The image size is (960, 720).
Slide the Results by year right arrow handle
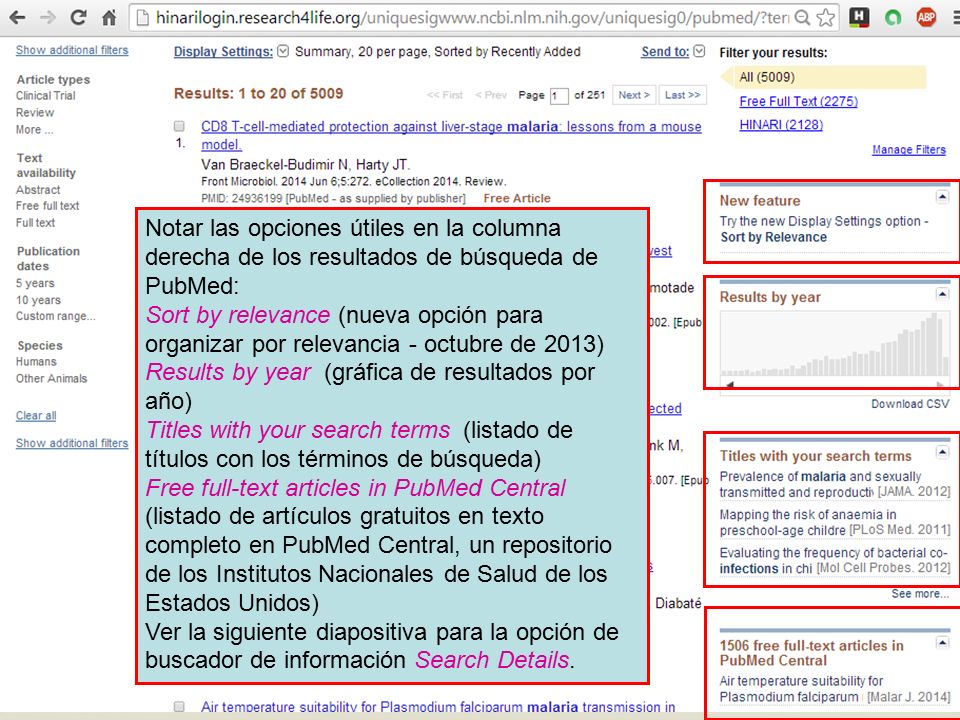point(940,384)
